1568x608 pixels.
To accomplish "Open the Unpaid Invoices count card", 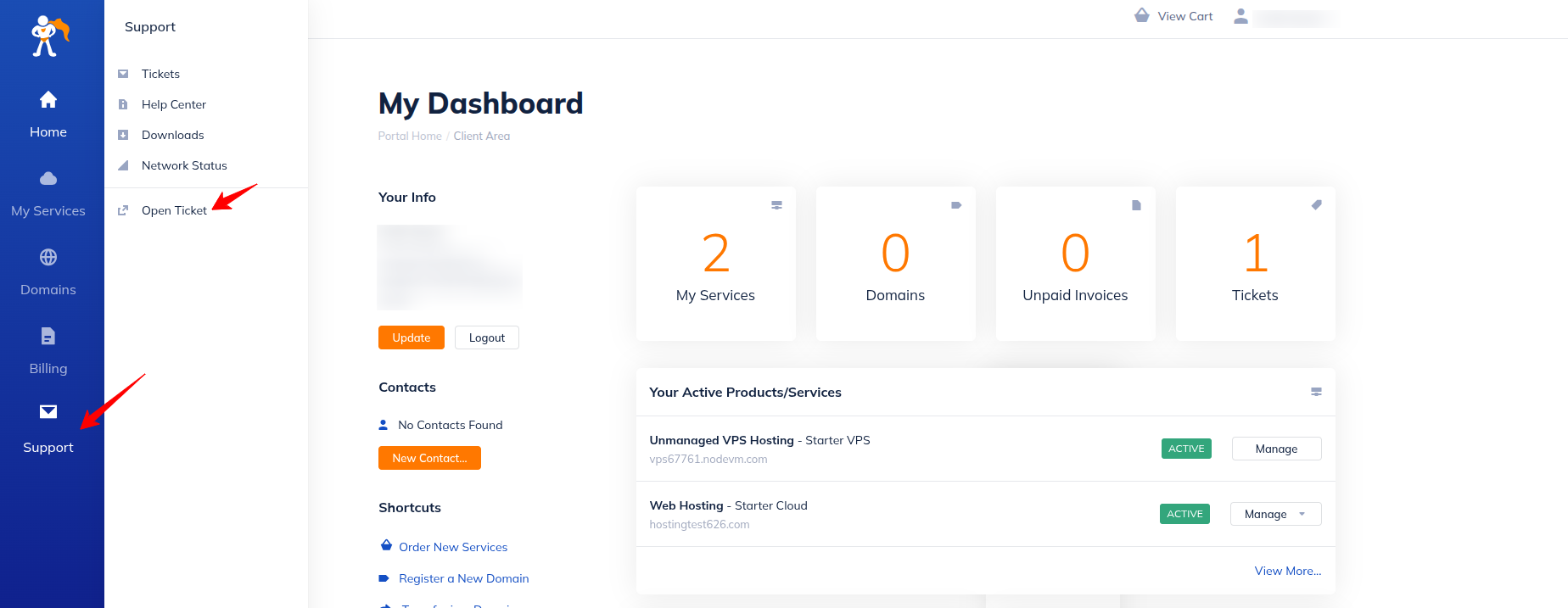I will [1076, 264].
